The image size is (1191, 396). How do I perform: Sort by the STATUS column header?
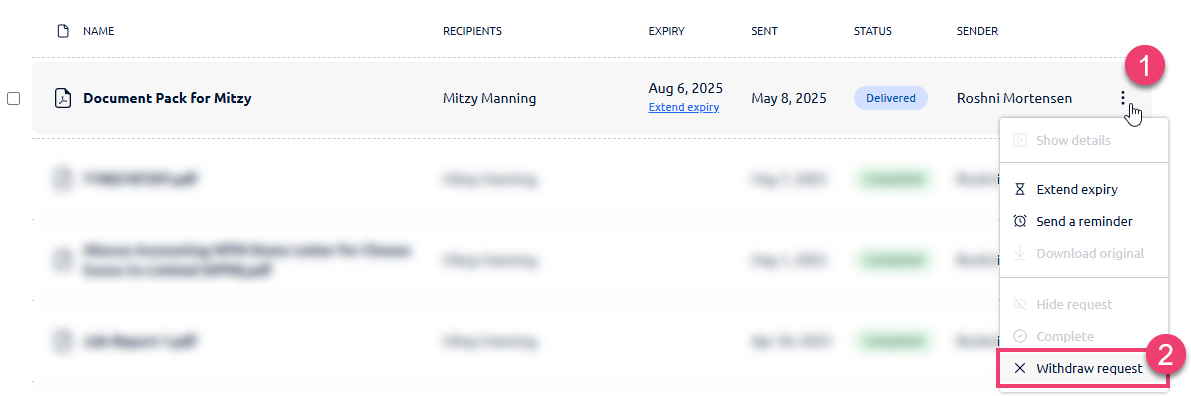873,31
